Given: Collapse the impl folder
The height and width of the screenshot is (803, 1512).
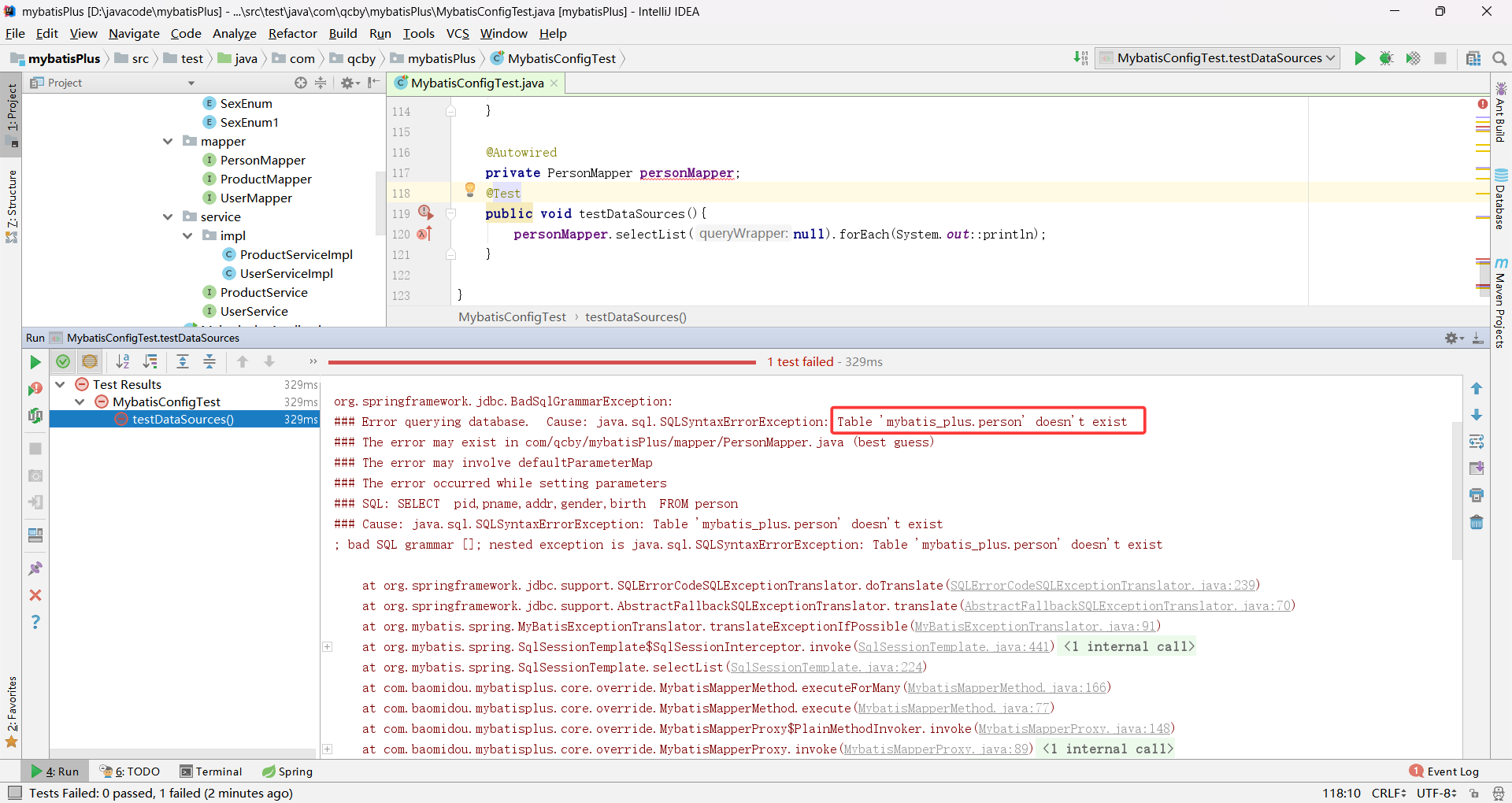Looking at the screenshot, I should tap(187, 235).
